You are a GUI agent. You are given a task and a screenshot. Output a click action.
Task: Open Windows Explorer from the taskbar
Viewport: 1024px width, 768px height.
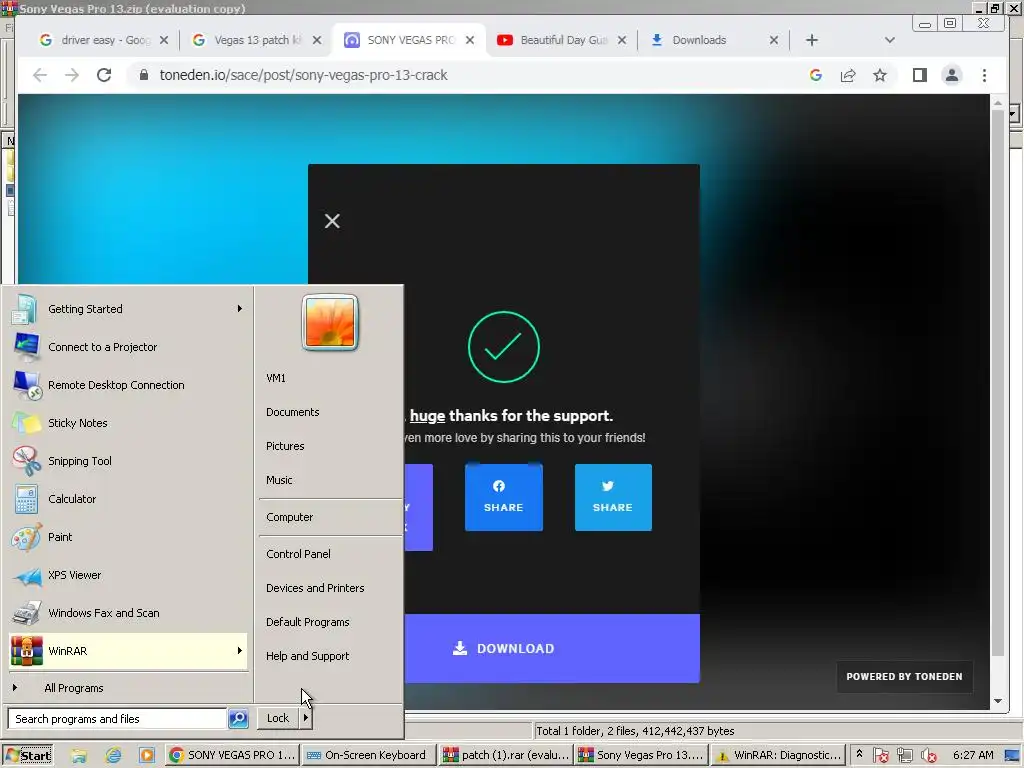tap(78, 755)
